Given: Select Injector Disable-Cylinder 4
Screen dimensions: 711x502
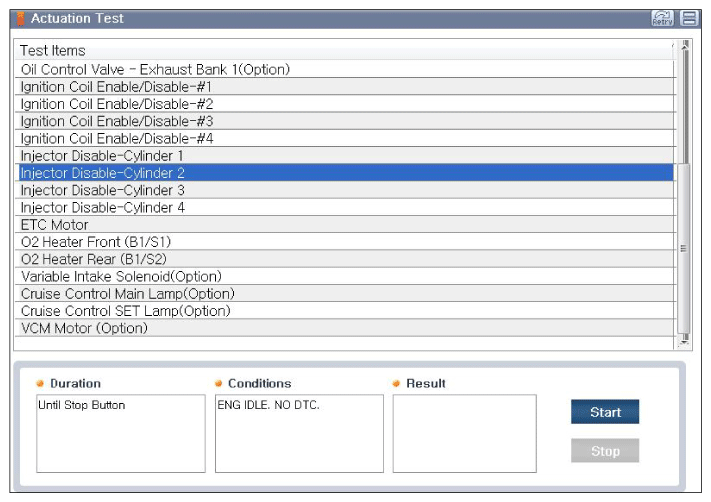Looking at the screenshot, I should coord(345,207).
